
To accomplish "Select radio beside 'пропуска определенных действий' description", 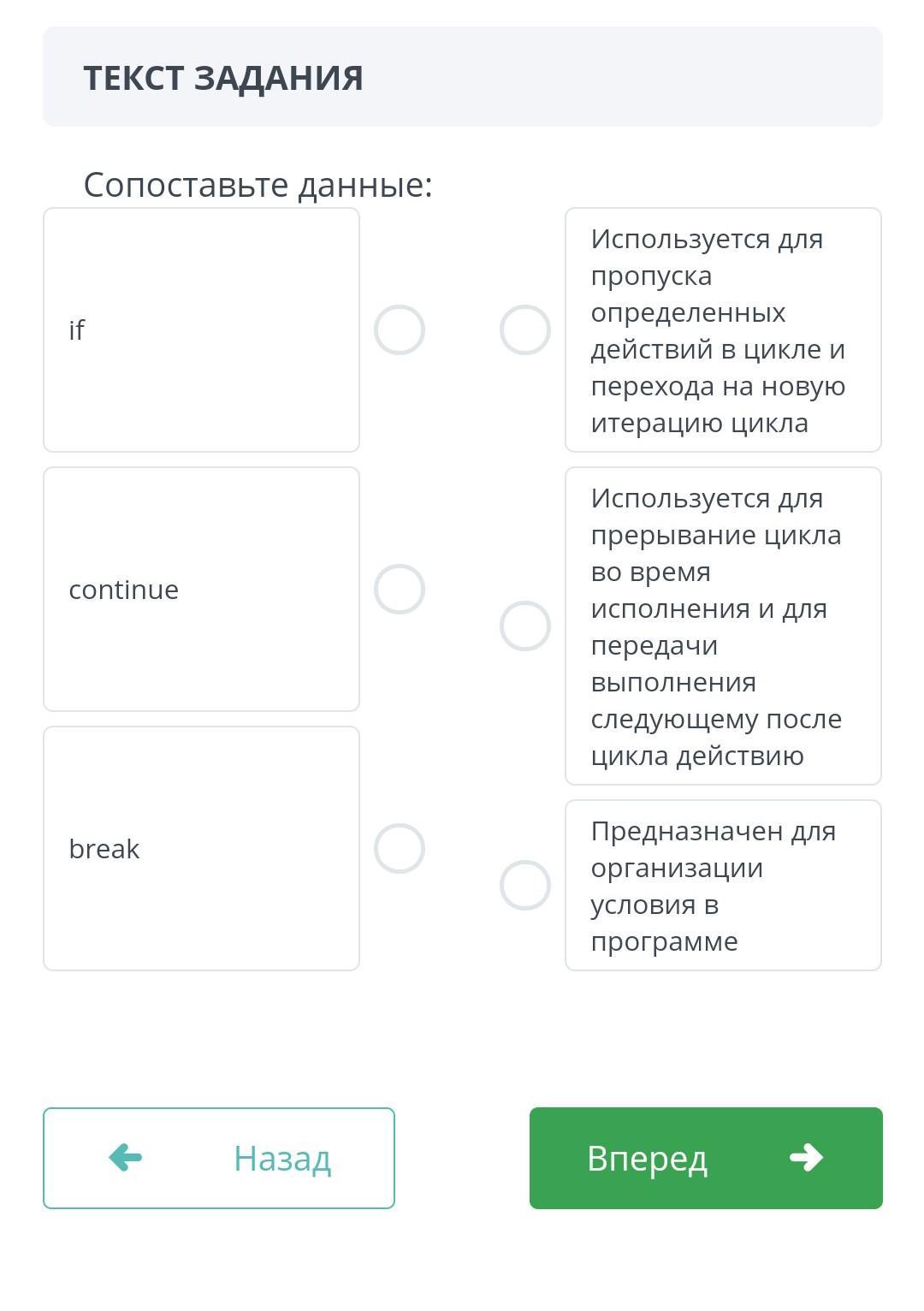I will [524, 329].
